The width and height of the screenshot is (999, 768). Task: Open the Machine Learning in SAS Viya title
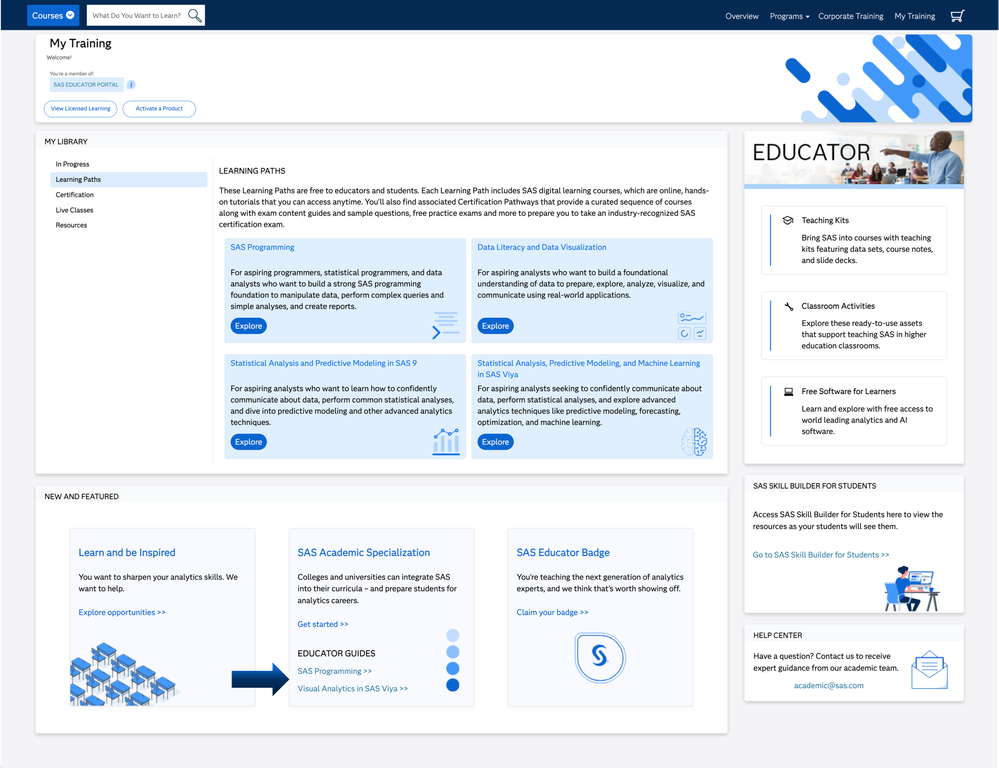[589, 369]
